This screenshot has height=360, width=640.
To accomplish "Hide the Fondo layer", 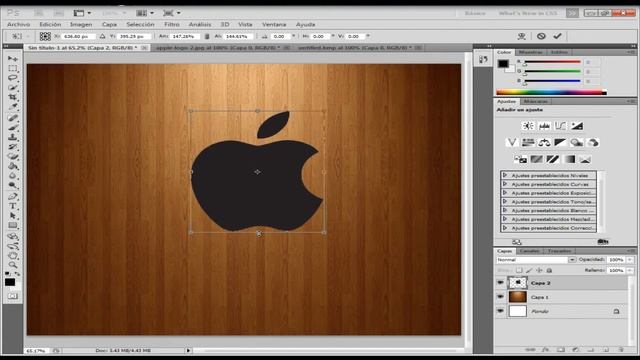I will tap(500, 311).
